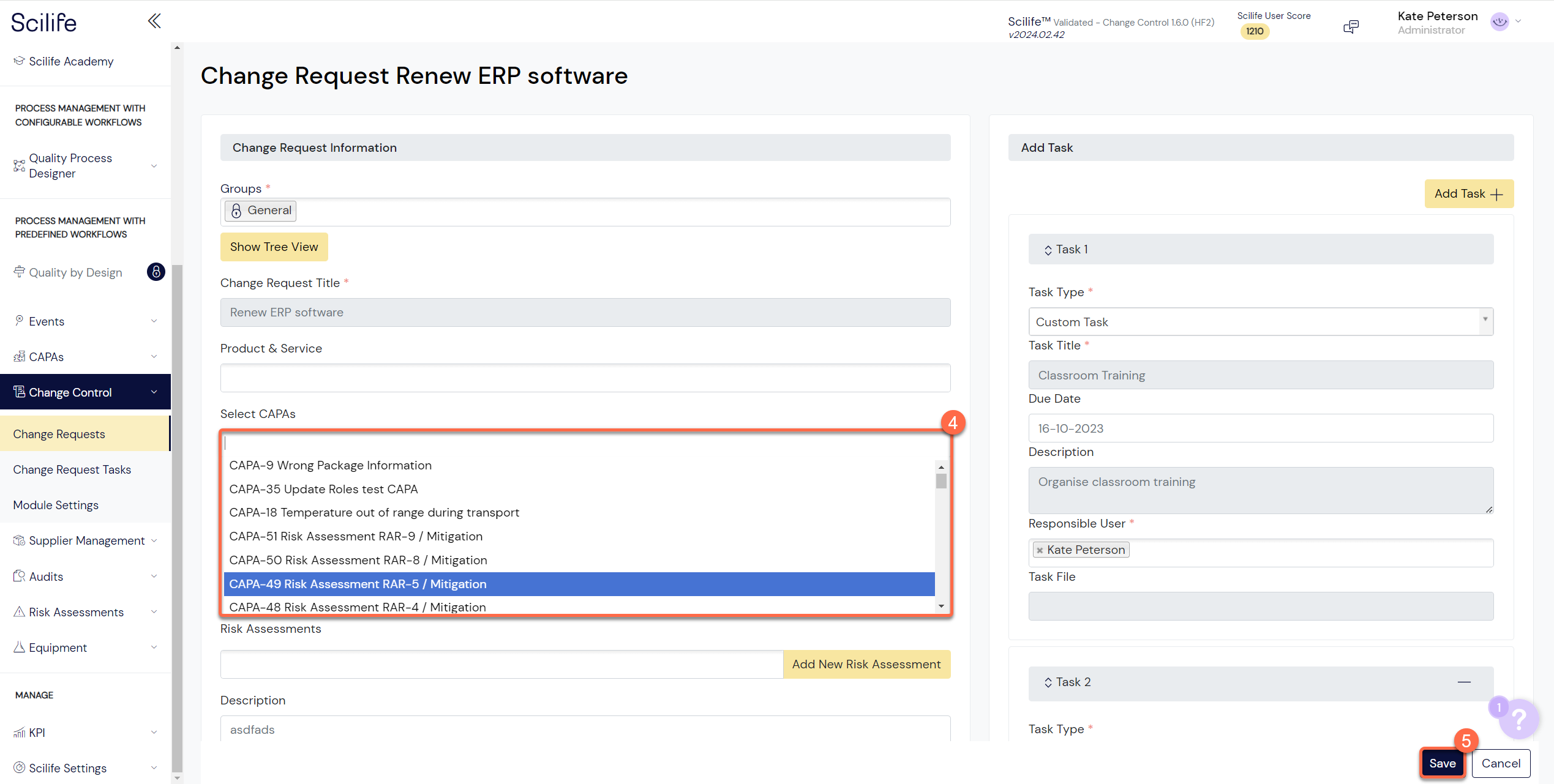
Task: Click the Events pin icon
Action: [20, 321]
